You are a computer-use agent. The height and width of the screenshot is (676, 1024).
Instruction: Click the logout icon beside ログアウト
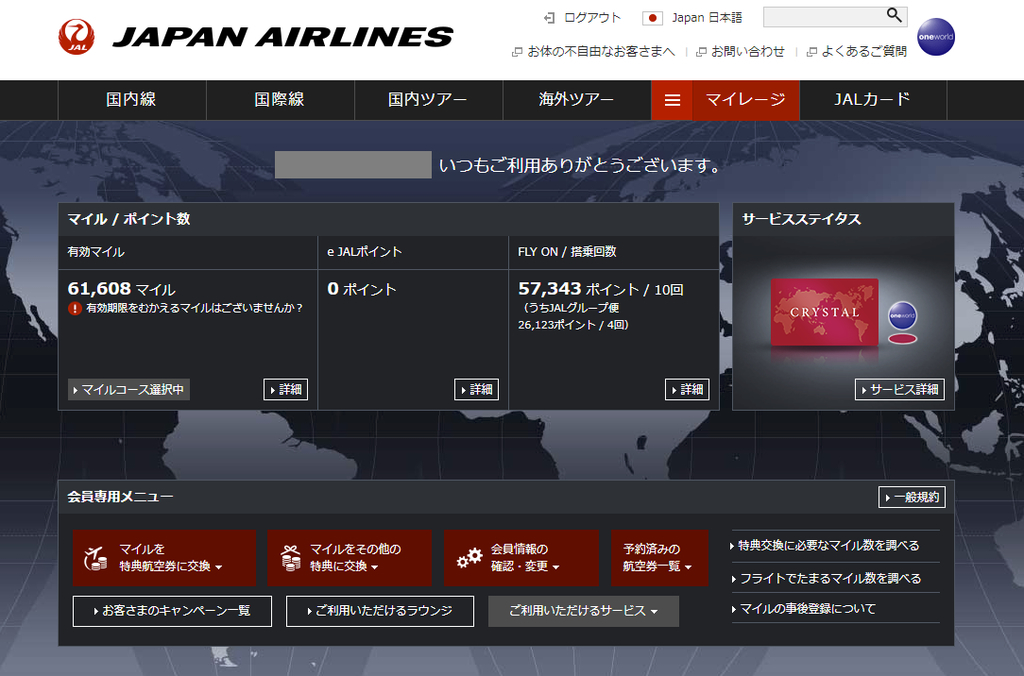(x=549, y=18)
